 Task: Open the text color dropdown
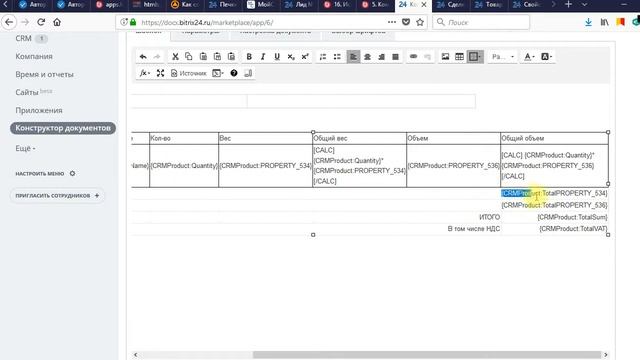[529, 57]
